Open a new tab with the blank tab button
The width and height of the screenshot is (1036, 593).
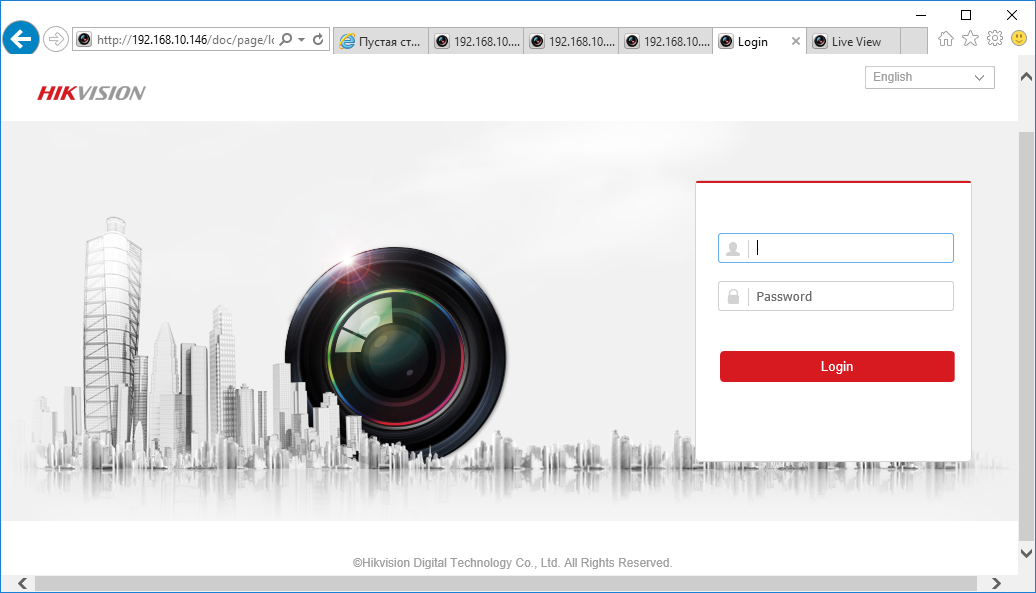tap(914, 41)
